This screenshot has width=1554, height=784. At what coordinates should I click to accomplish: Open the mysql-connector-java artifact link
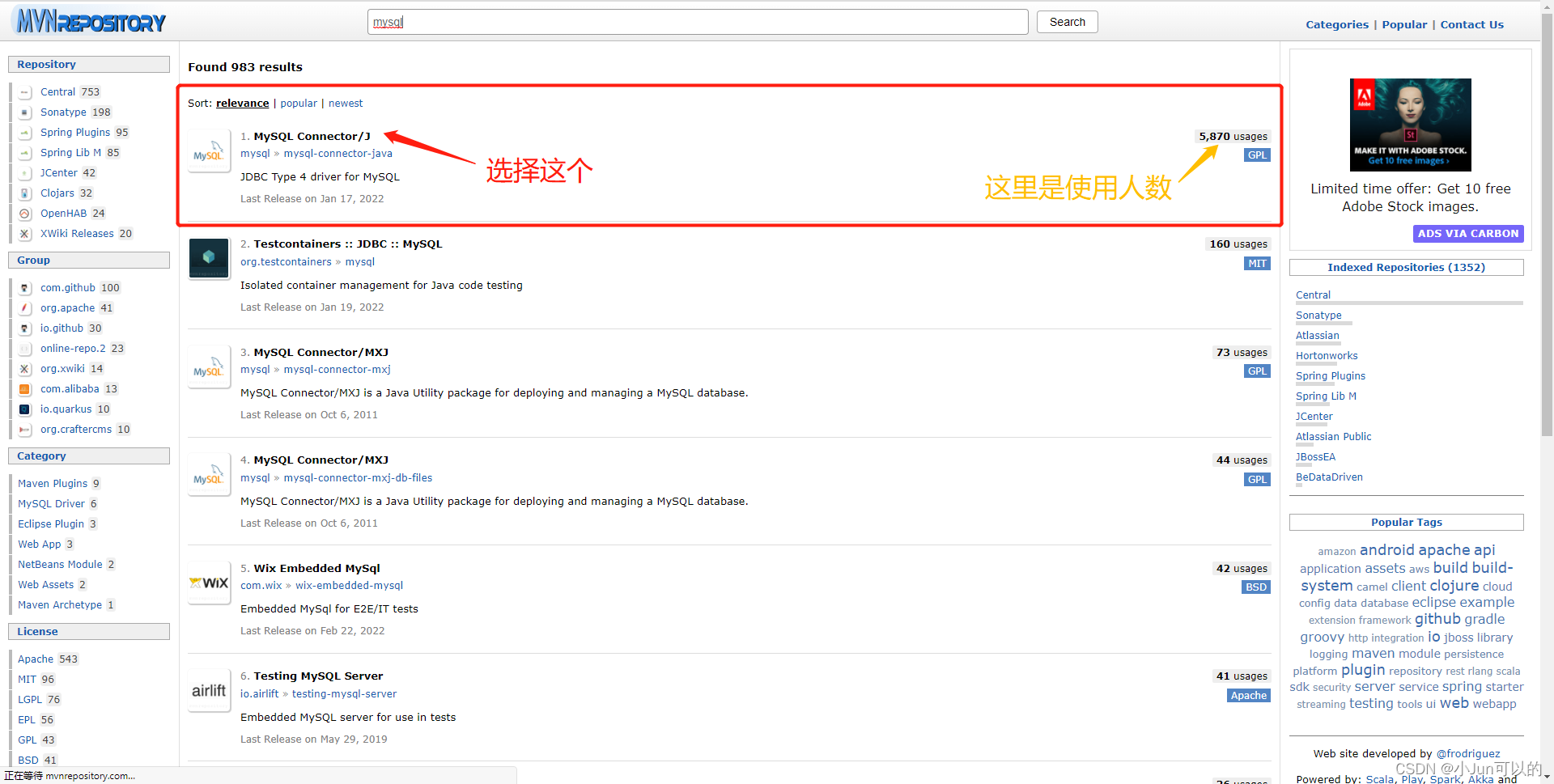click(338, 154)
